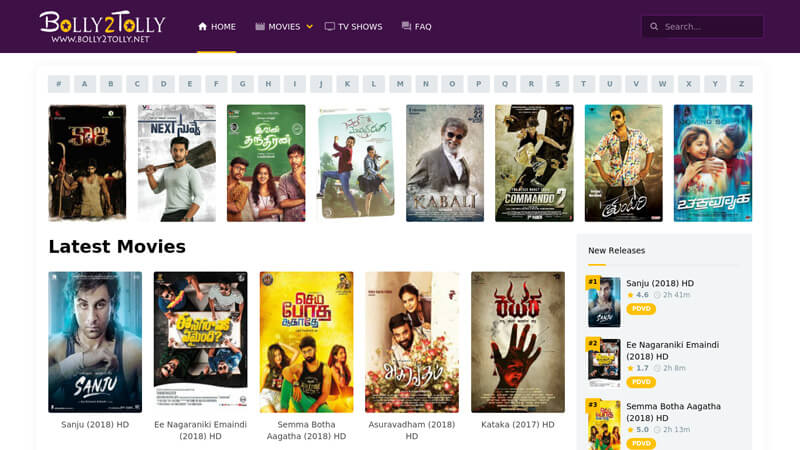The height and width of the screenshot is (450, 800).
Task: Click the movies clapperboard icon
Action: pos(260,27)
